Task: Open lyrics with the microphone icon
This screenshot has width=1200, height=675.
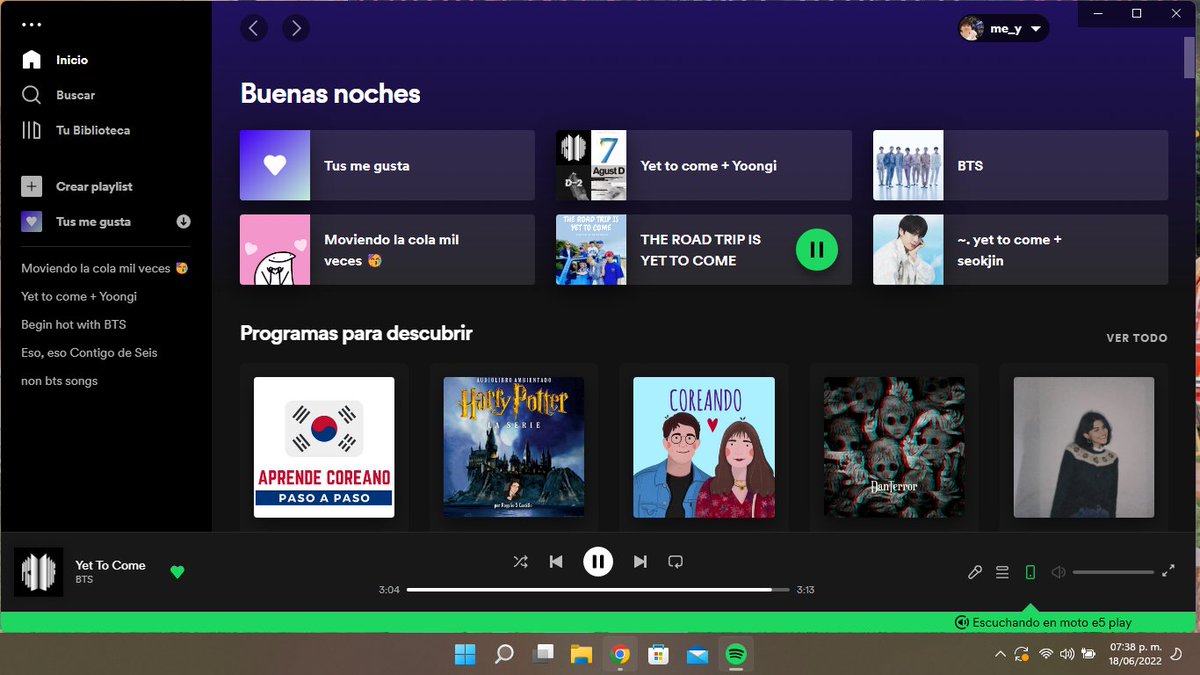Action: click(x=975, y=572)
